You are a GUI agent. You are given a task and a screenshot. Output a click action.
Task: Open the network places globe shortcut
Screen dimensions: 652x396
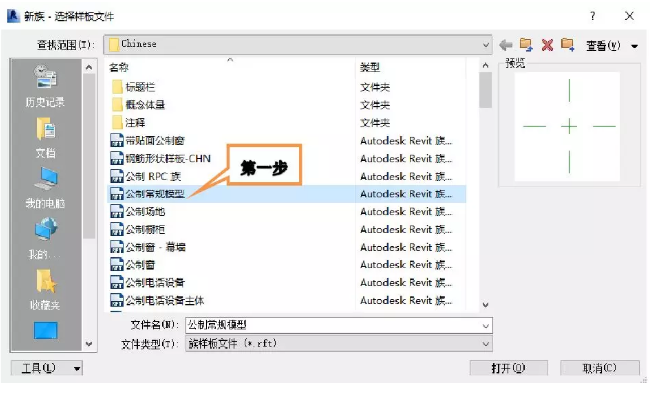click(45, 239)
